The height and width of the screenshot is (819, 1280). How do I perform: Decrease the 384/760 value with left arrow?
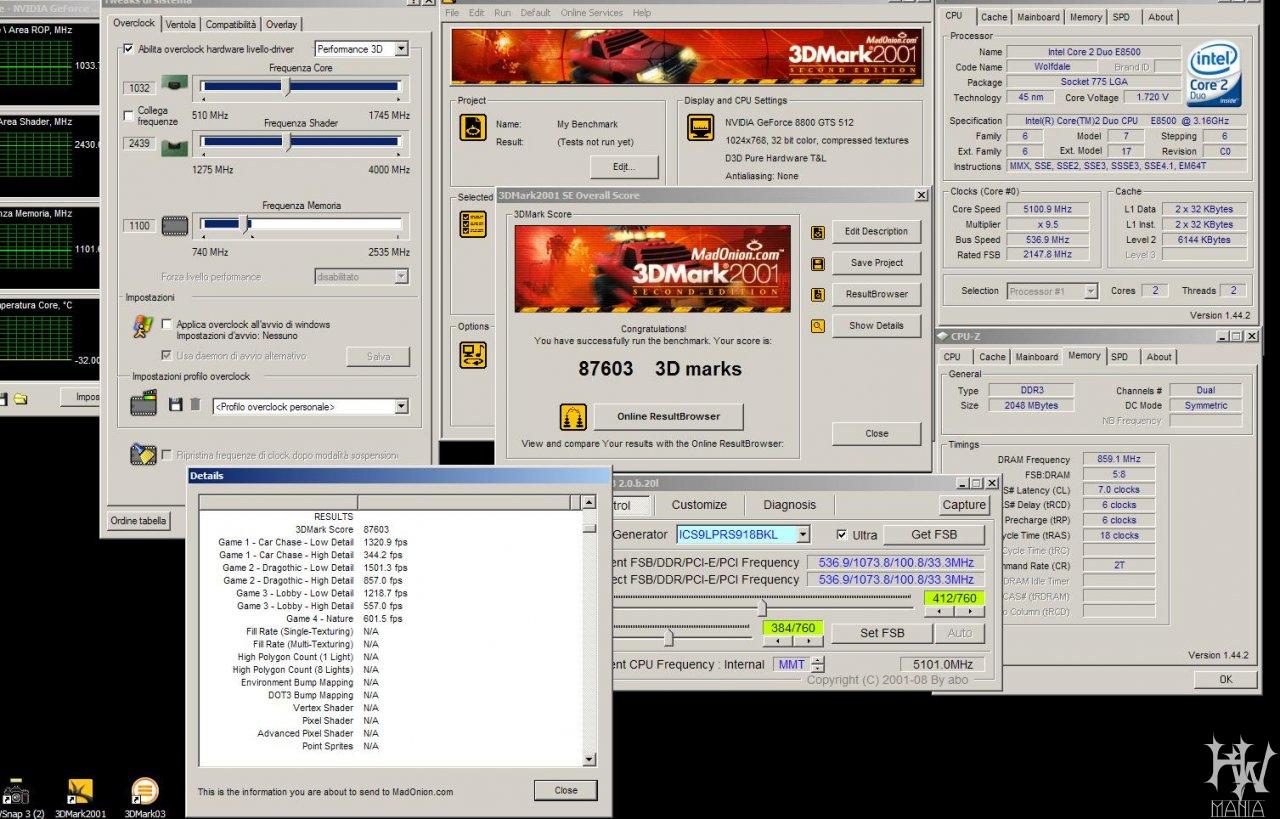point(777,641)
